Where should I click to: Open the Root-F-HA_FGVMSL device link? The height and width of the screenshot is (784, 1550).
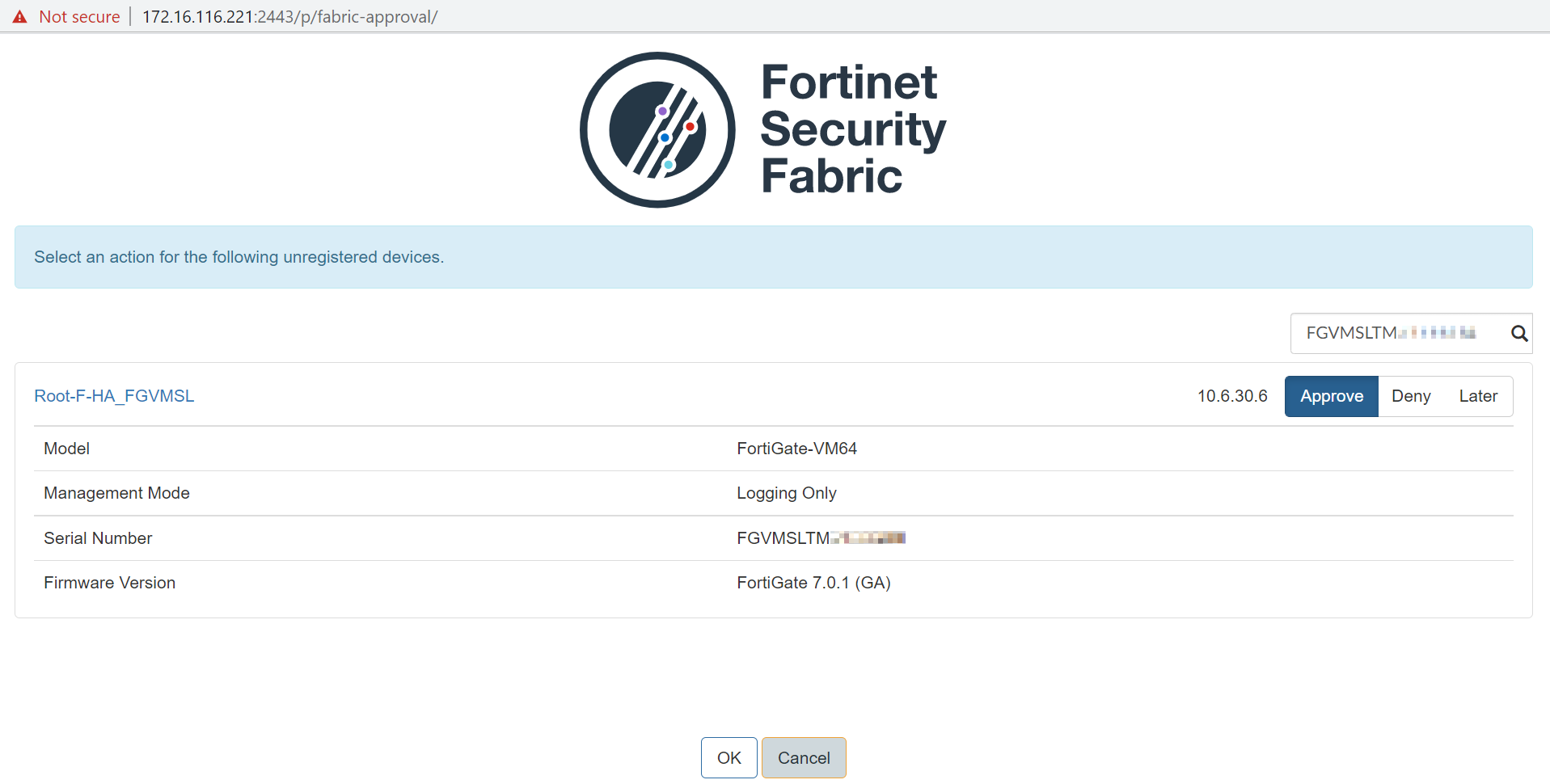113,396
